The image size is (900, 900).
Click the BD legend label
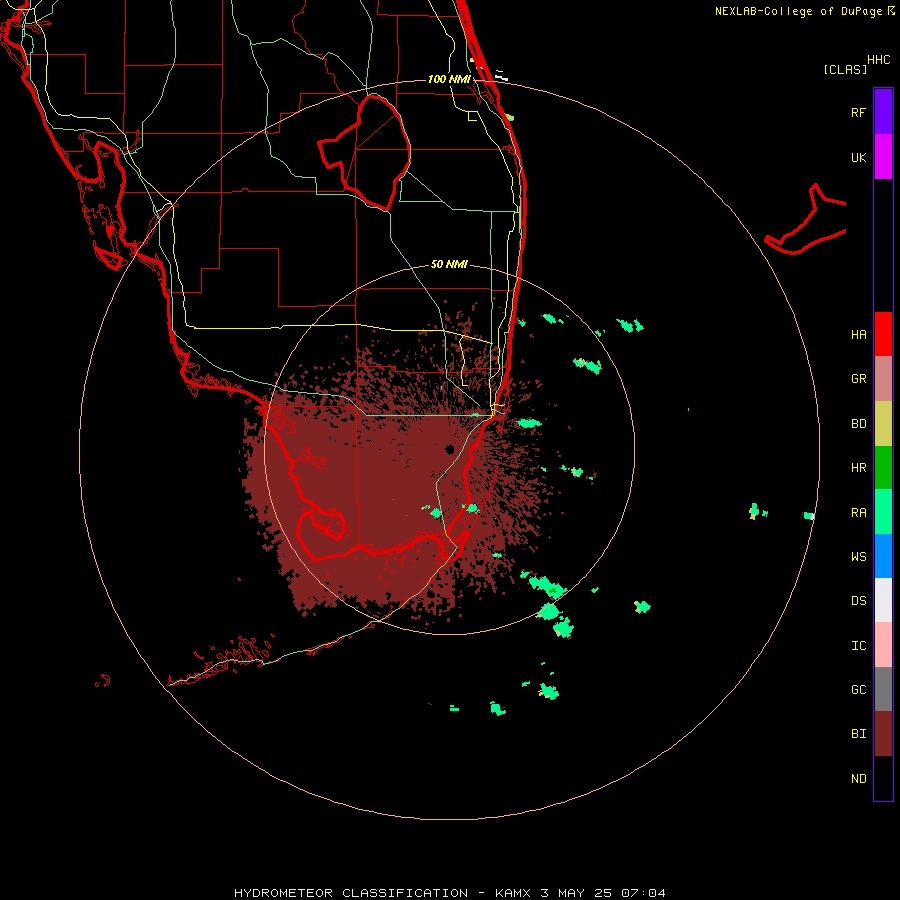pos(858,424)
